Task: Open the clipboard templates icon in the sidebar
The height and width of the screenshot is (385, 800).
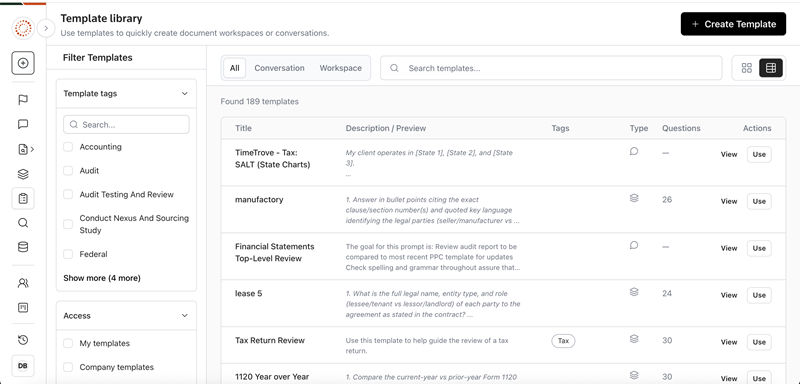Action: click(23, 198)
